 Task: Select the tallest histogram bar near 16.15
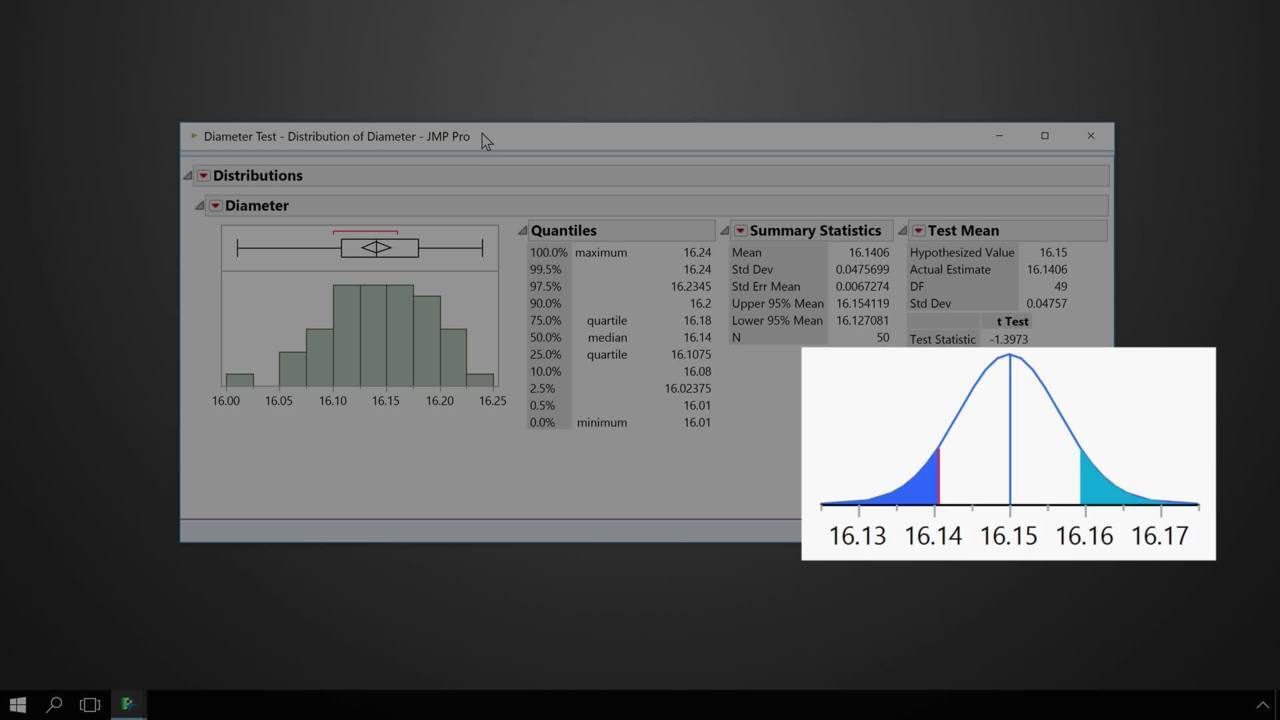[x=373, y=335]
